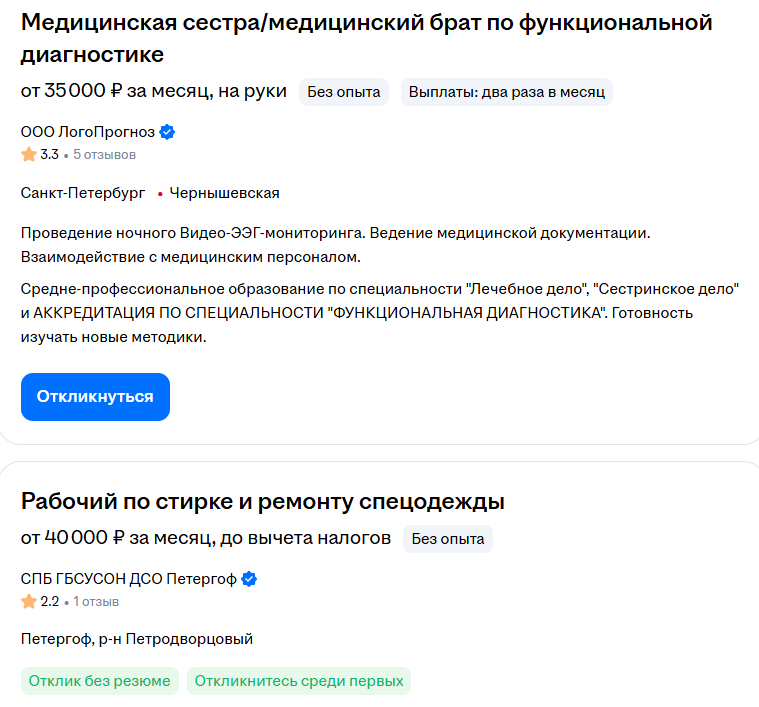Click the blue Откликнуться button
Viewport: 759px width, 707px height.
pyautogui.click(x=95, y=397)
